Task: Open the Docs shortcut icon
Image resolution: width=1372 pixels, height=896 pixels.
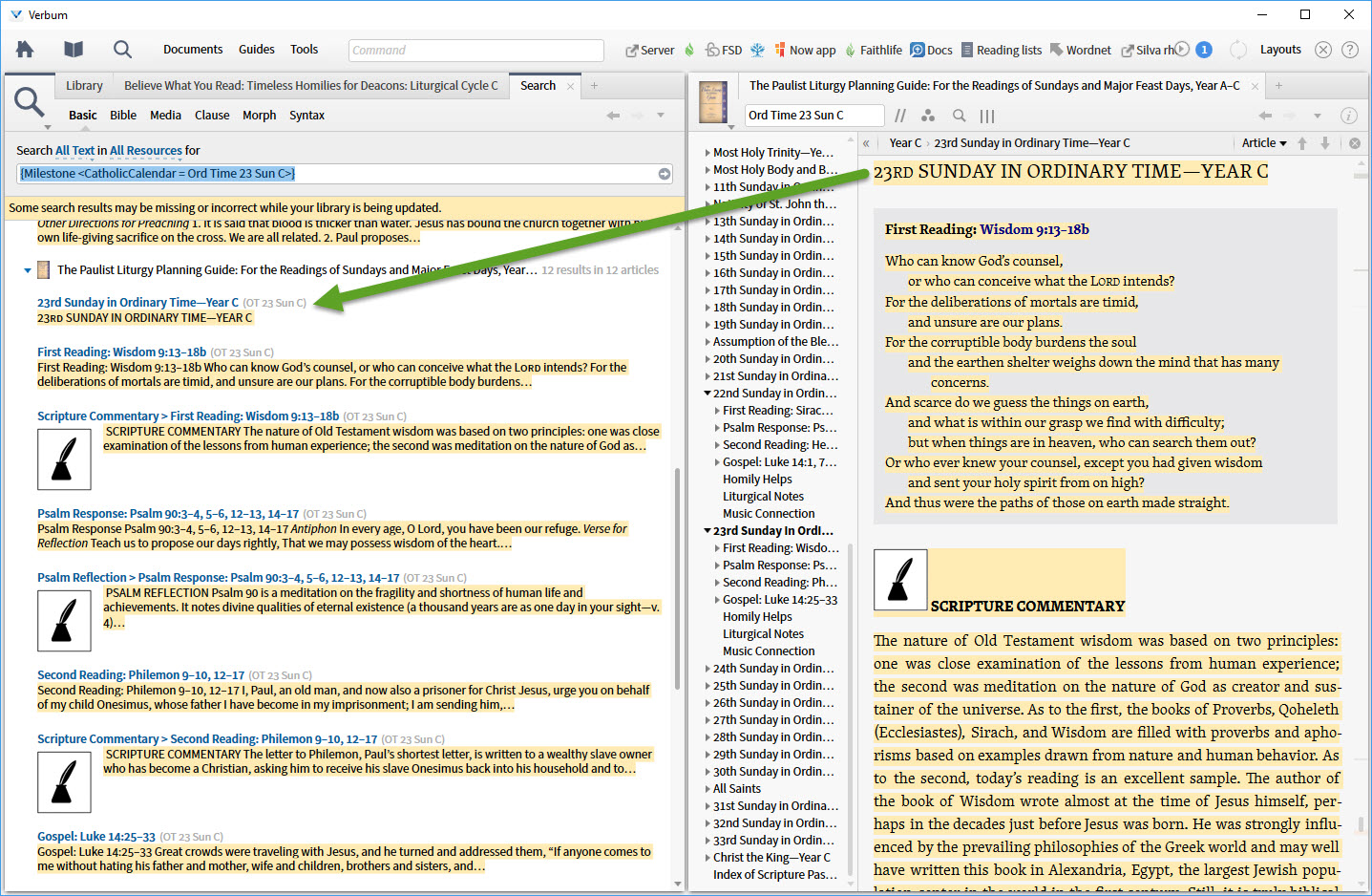Action: [918, 50]
